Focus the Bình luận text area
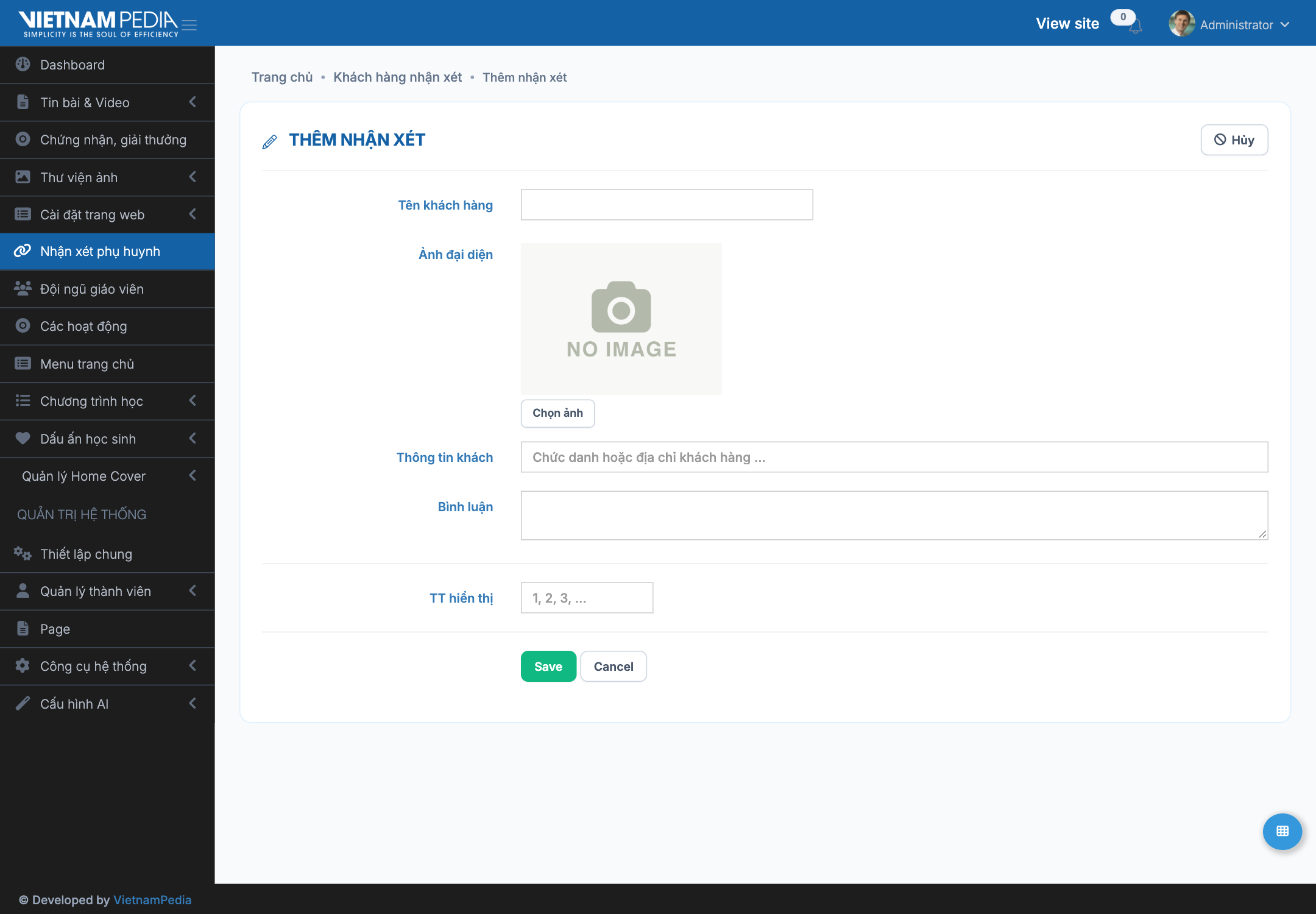This screenshot has height=914, width=1316. [x=894, y=515]
